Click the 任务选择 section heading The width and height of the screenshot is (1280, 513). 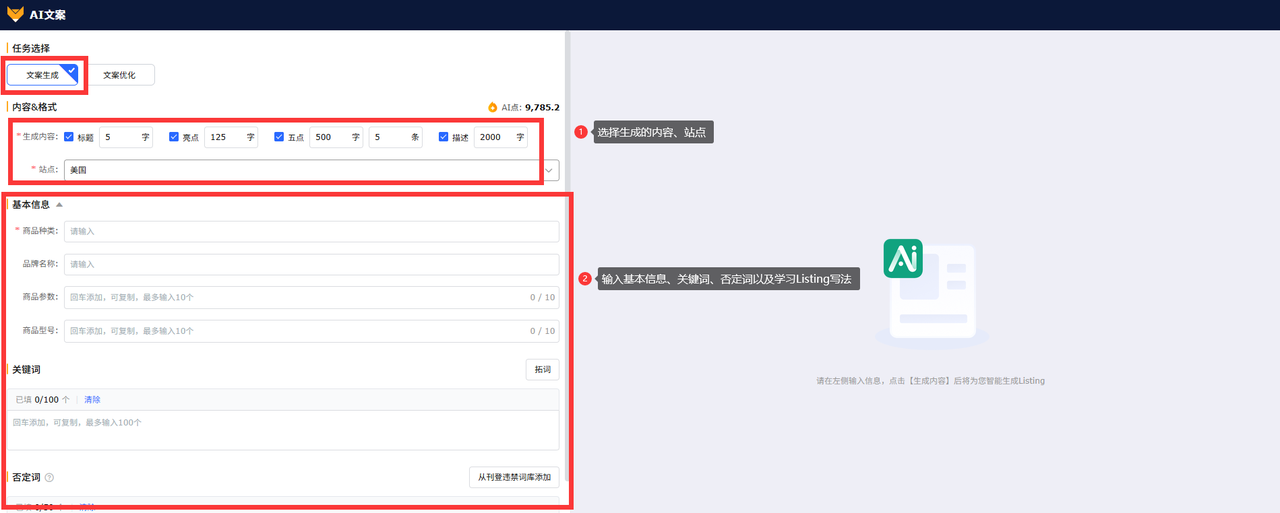[31, 48]
